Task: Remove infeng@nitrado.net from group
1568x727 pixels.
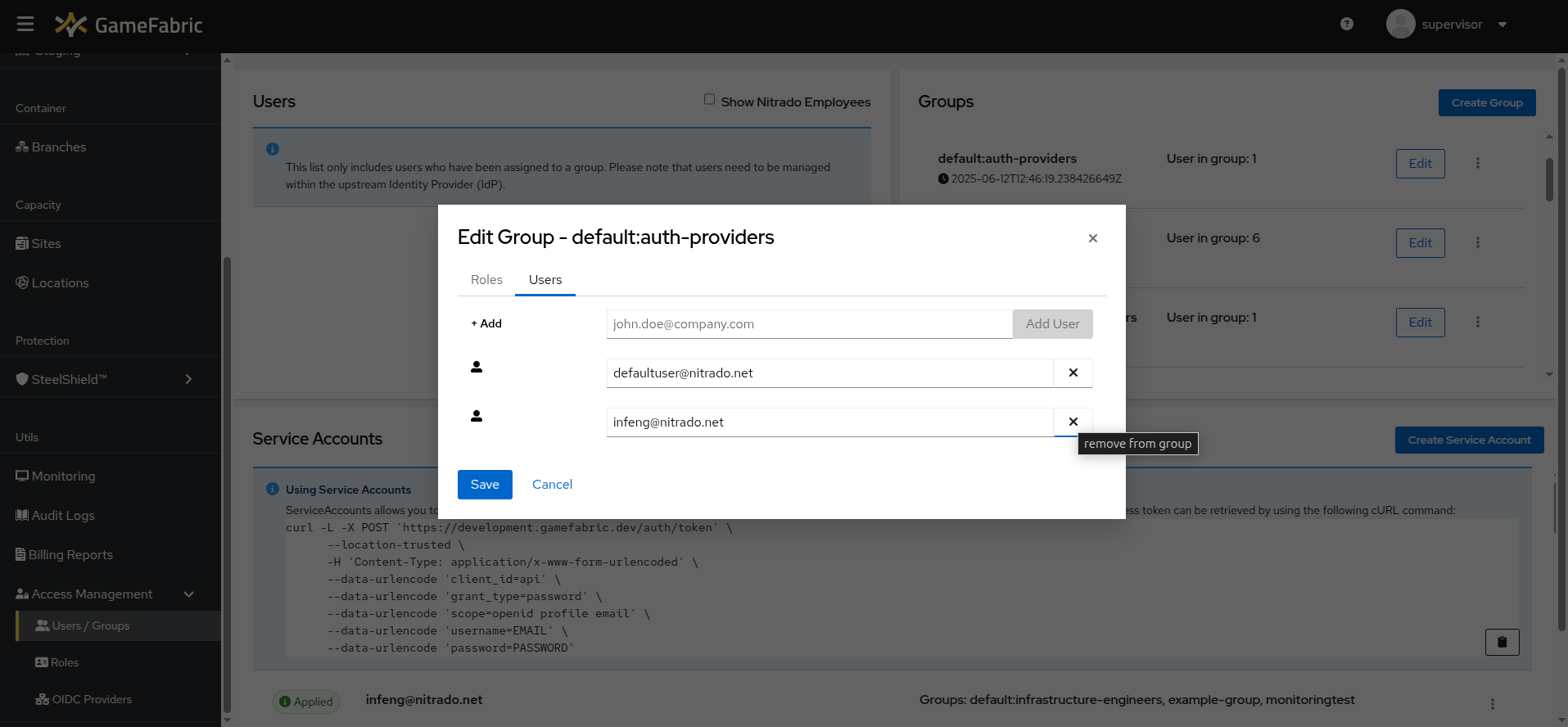Action: [x=1073, y=422]
